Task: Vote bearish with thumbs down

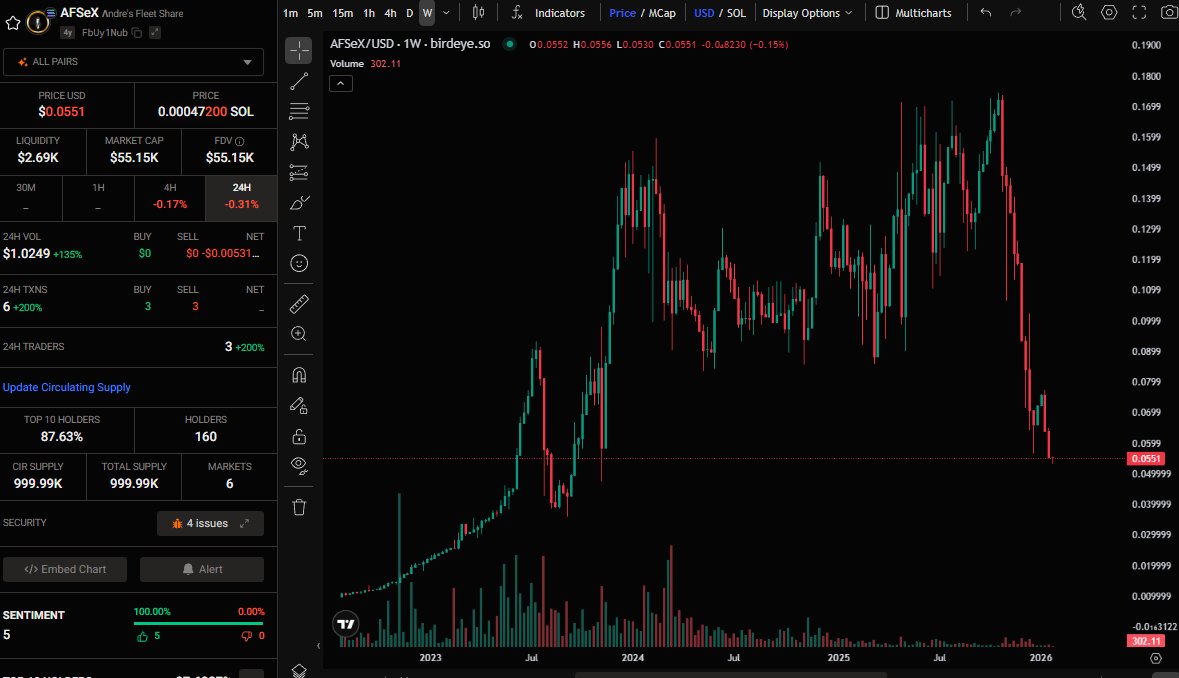Action: pyautogui.click(x=246, y=636)
